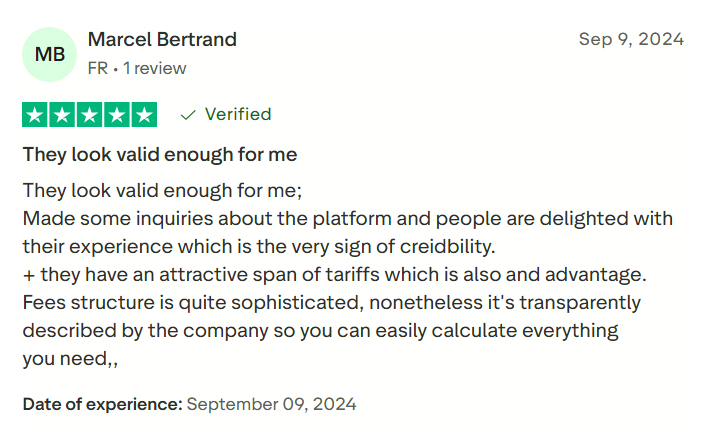This screenshot has height=427, width=705.
Task: Select the fourth rating star
Action: pos(117,115)
